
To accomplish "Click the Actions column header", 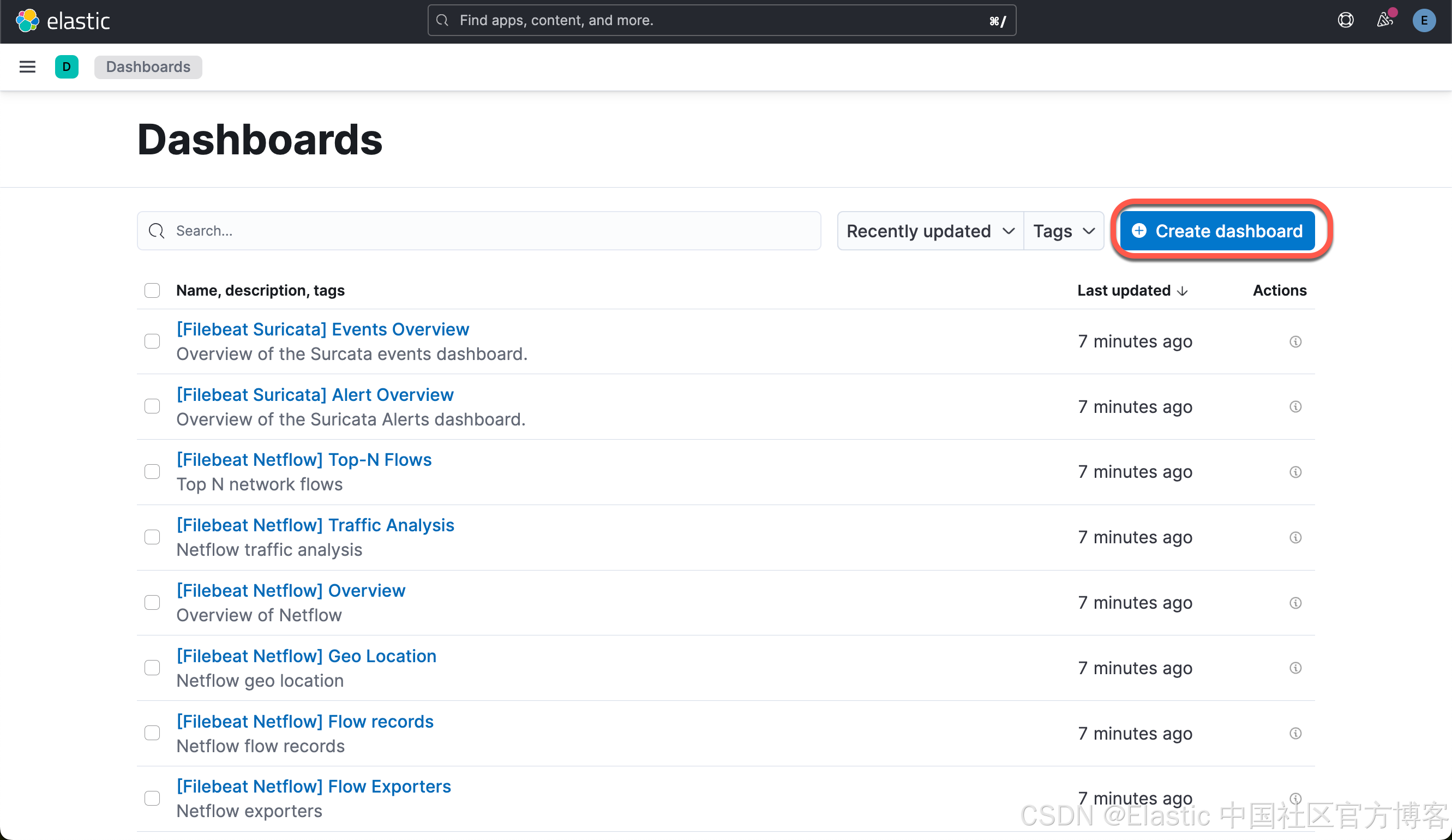I will 1280,290.
